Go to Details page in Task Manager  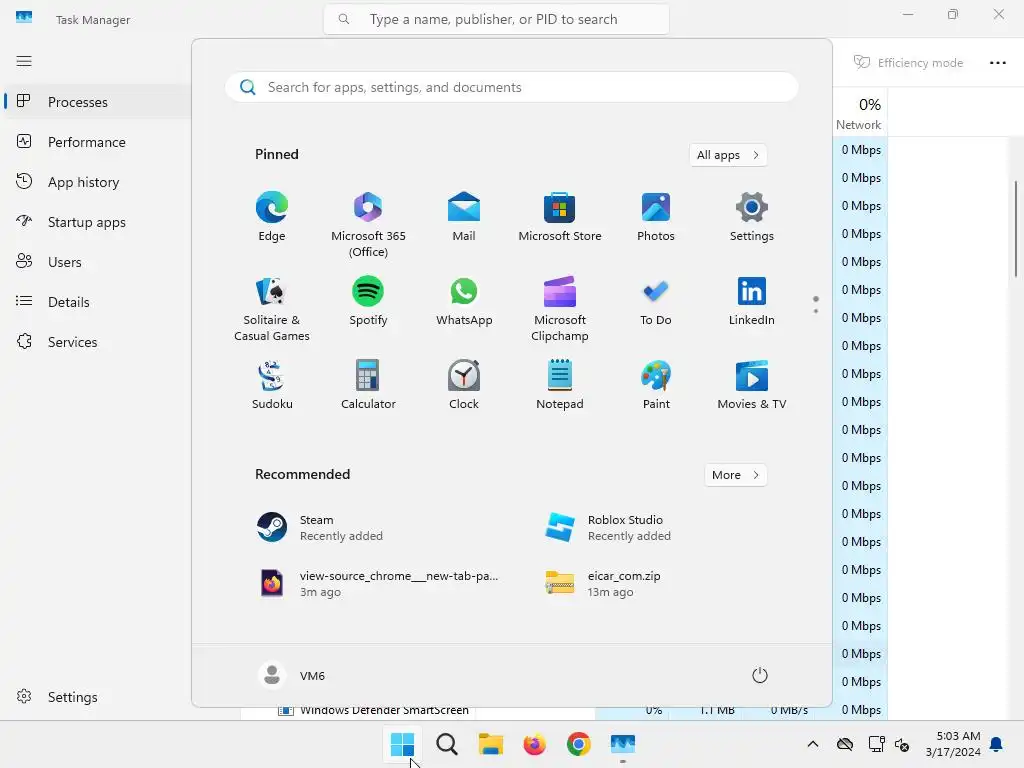tap(97, 302)
